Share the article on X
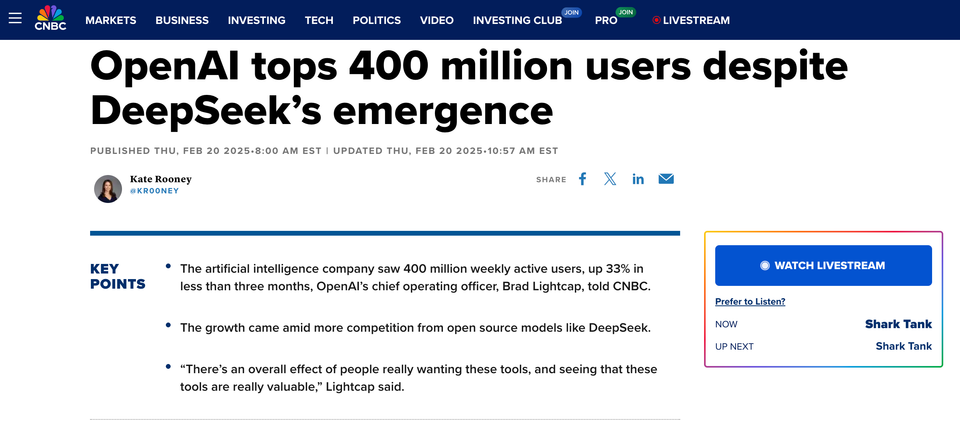960x433 pixels. (x=610, y=179)
